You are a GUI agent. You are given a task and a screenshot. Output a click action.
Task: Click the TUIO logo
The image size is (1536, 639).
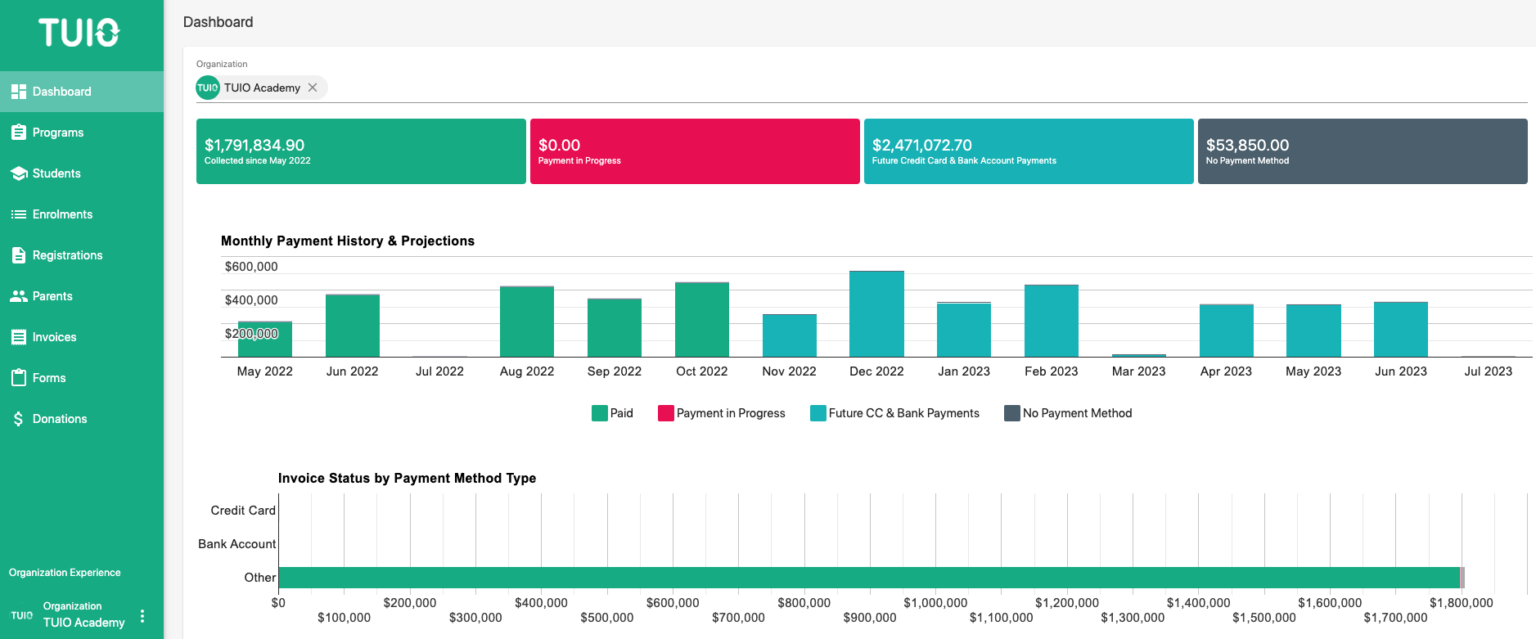point(80,33)
